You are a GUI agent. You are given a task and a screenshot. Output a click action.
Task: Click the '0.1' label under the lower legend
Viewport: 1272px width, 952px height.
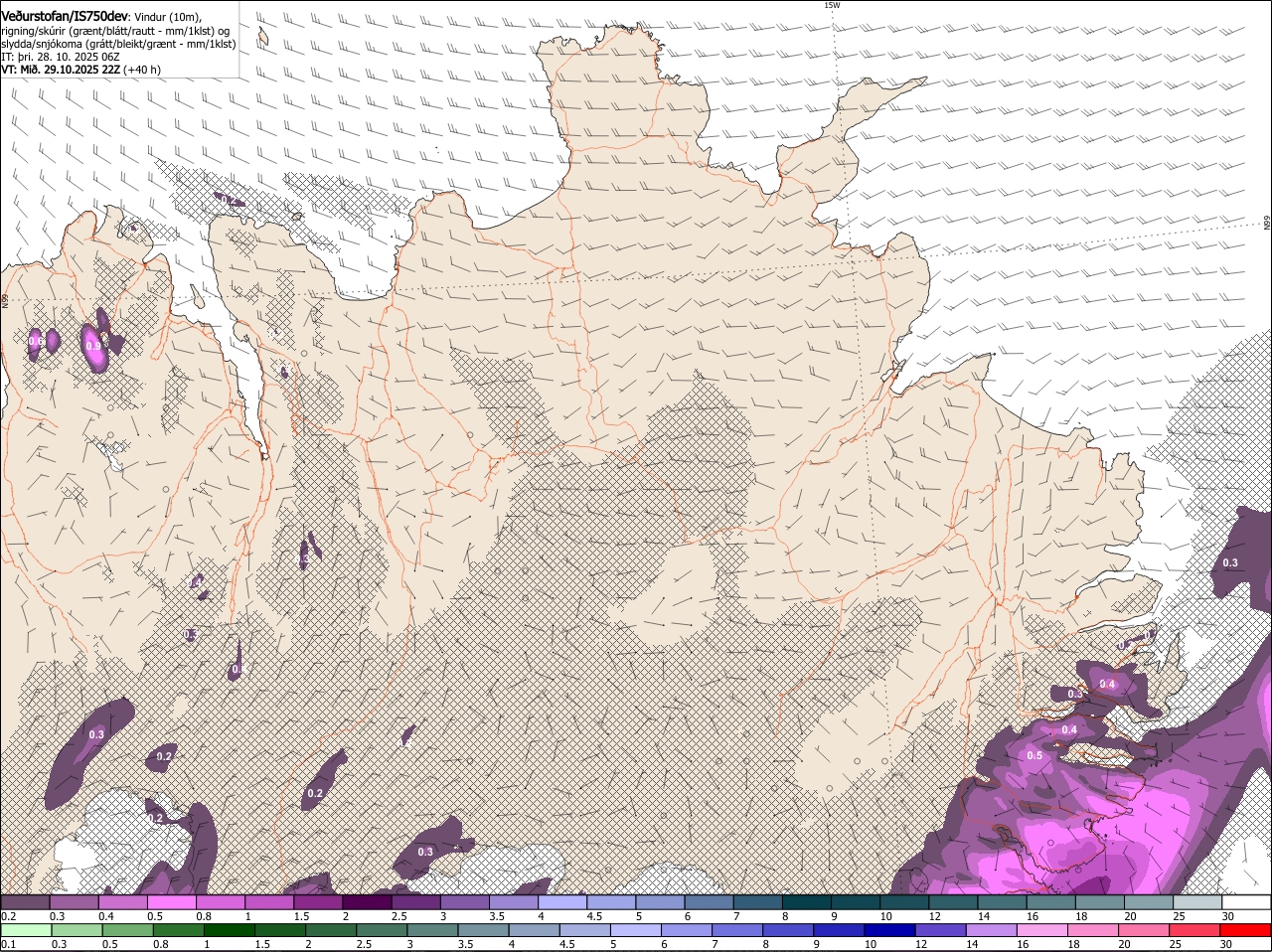[8, 944]
